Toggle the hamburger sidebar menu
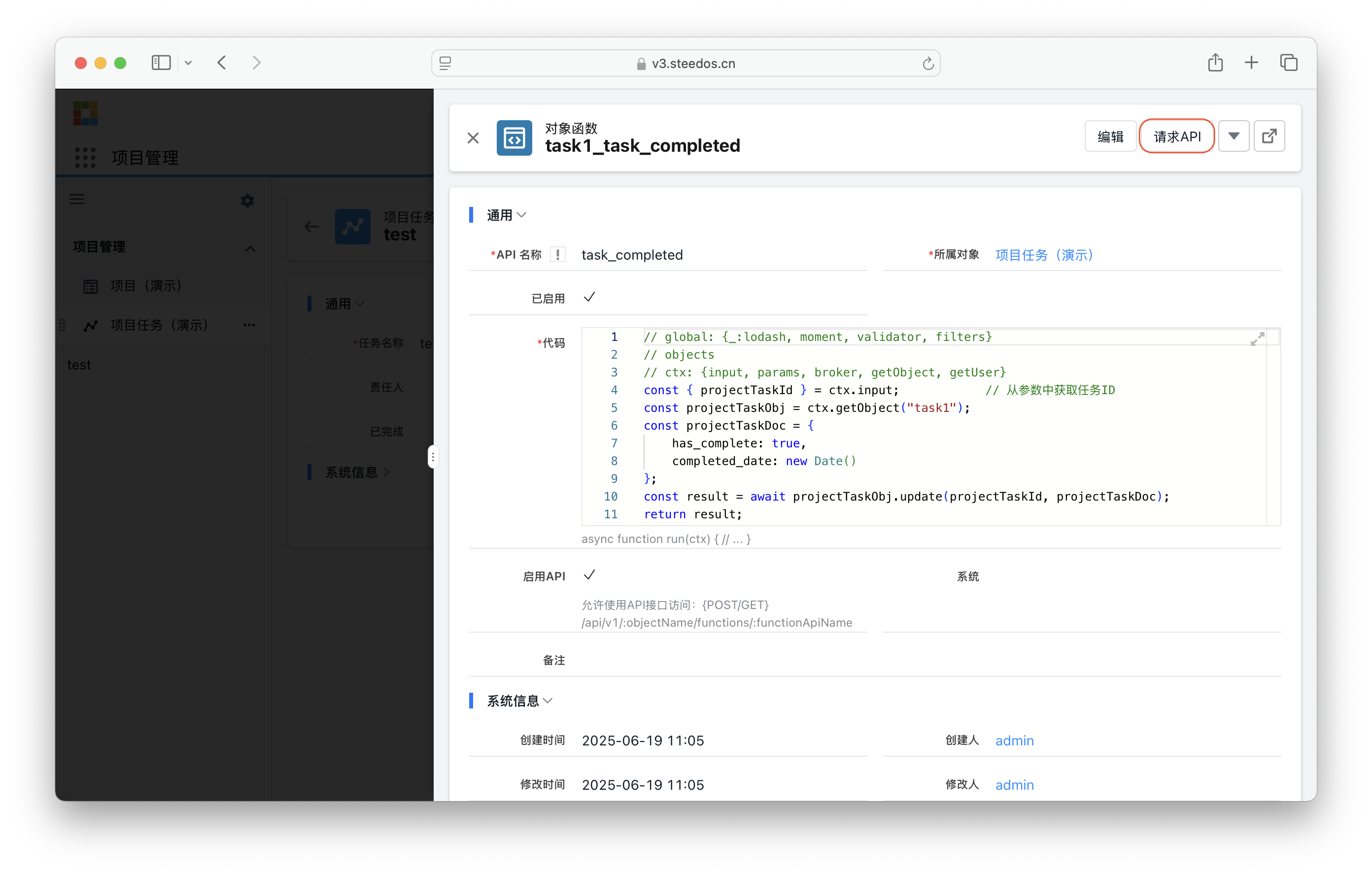The width and height of the screenshot is (1372, 874). click(x=77, y=200)
